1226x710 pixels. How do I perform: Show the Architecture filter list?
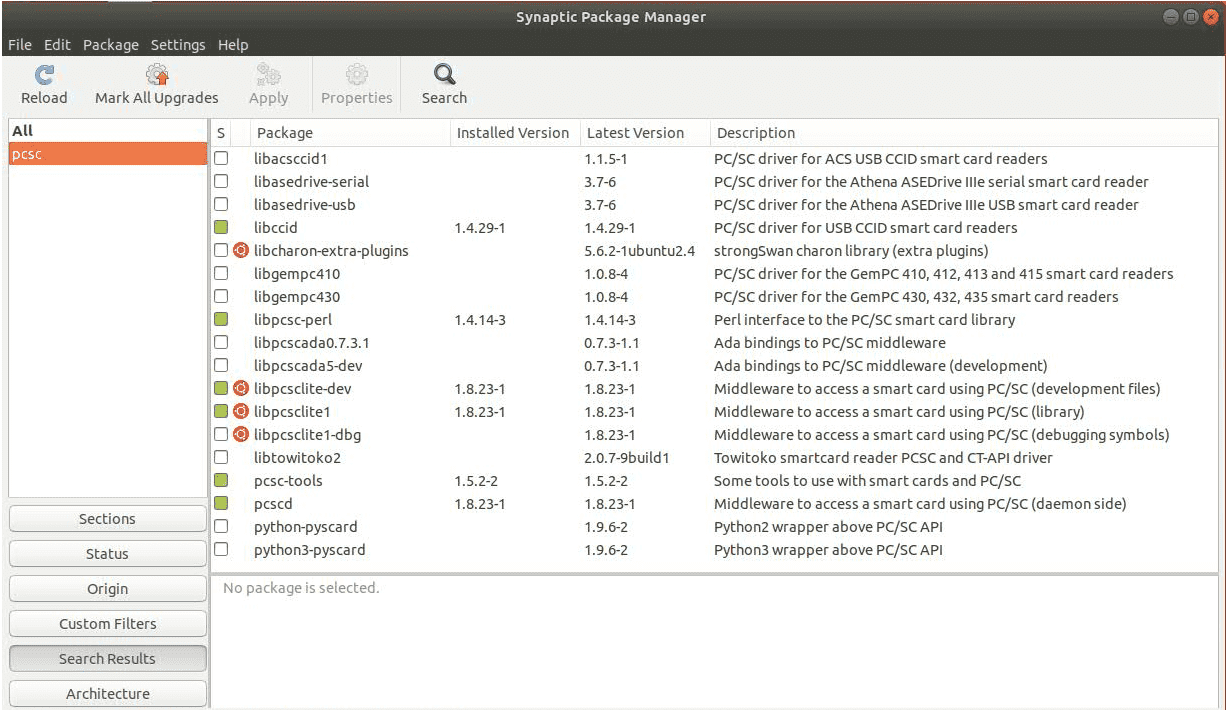107,694
